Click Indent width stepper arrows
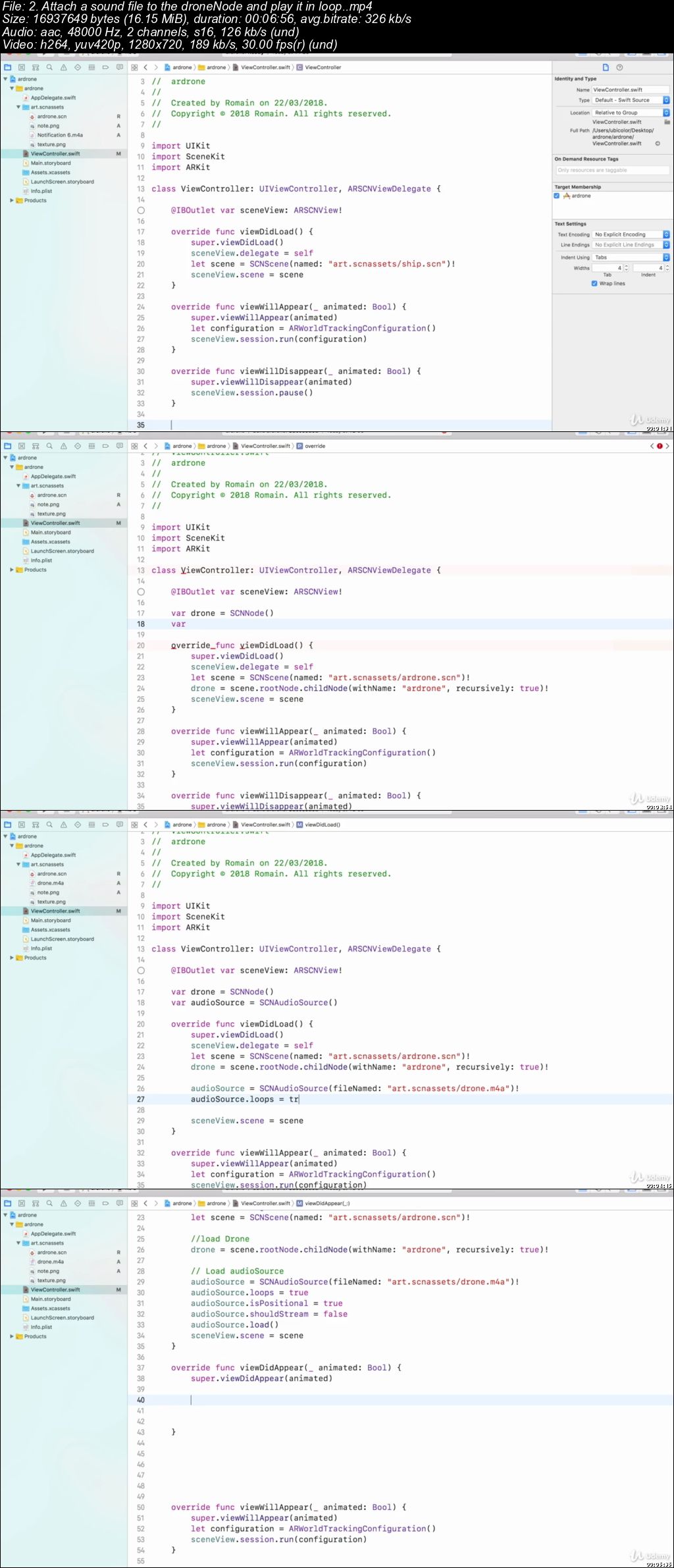This screenshot has width=674, height=1568. [667, 268]
